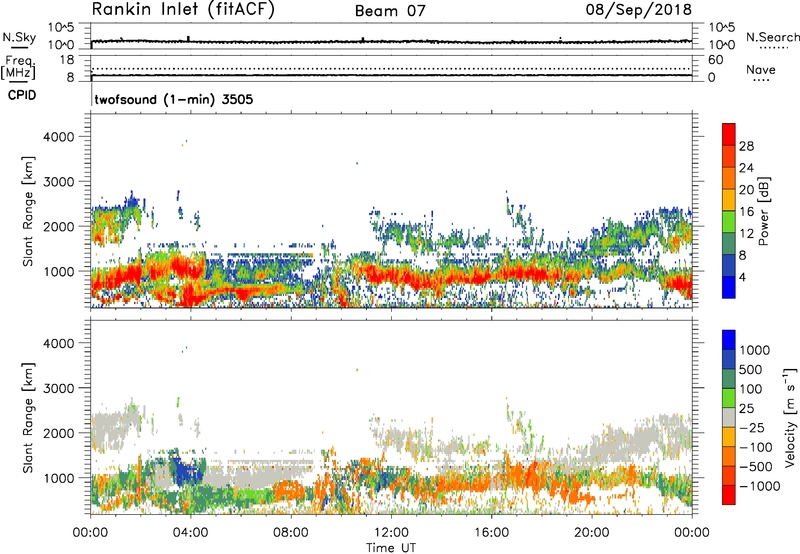Click the 'Rankin Inlet (fitACF)' title
The image size is (800, 554).
click(x=183, y=9)
